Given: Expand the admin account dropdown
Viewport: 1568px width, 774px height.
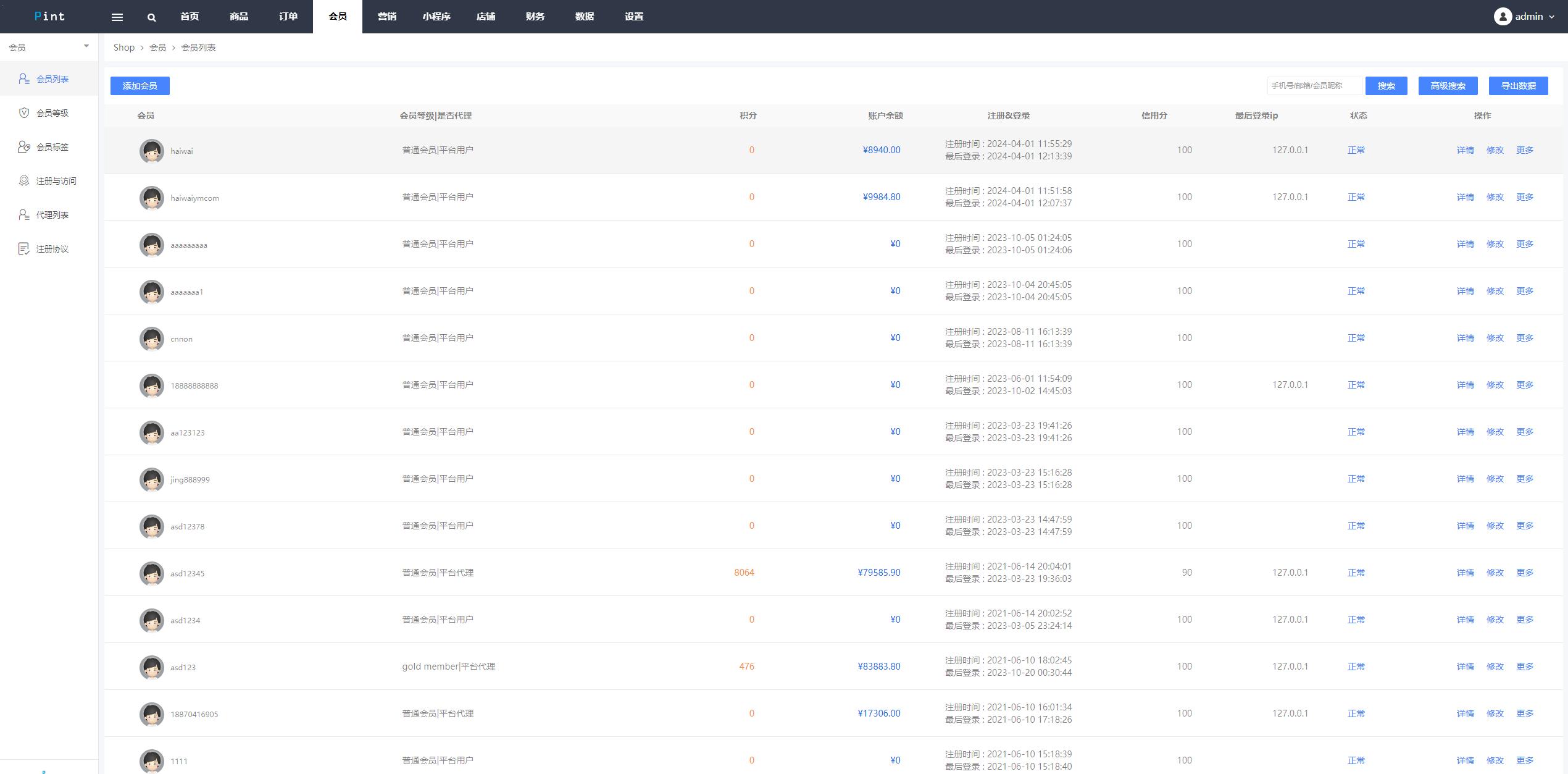Looking at the screenshot, I should 1551,17.
